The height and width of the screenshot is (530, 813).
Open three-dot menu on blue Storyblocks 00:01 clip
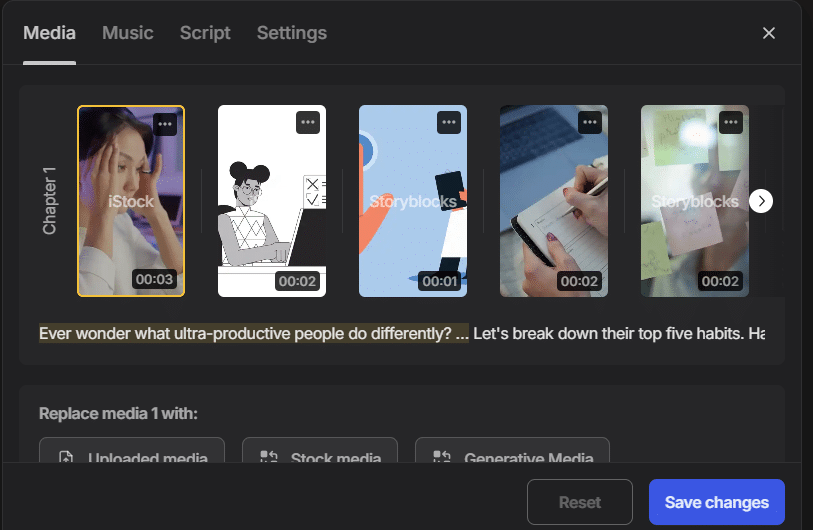click(448, 122)
